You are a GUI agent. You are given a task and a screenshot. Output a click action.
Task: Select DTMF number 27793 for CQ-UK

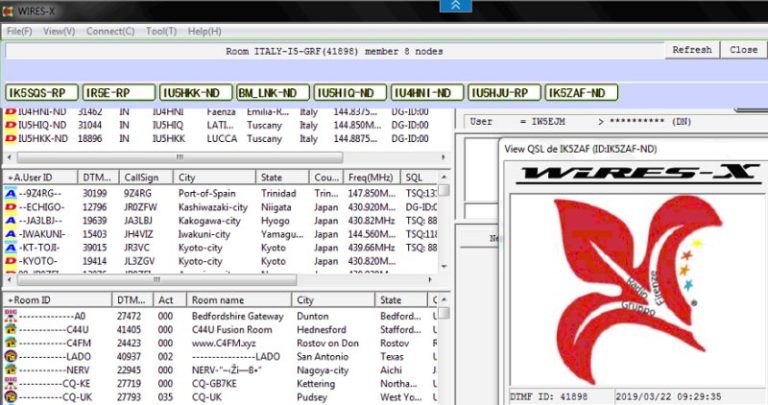[x=129, y=397]
